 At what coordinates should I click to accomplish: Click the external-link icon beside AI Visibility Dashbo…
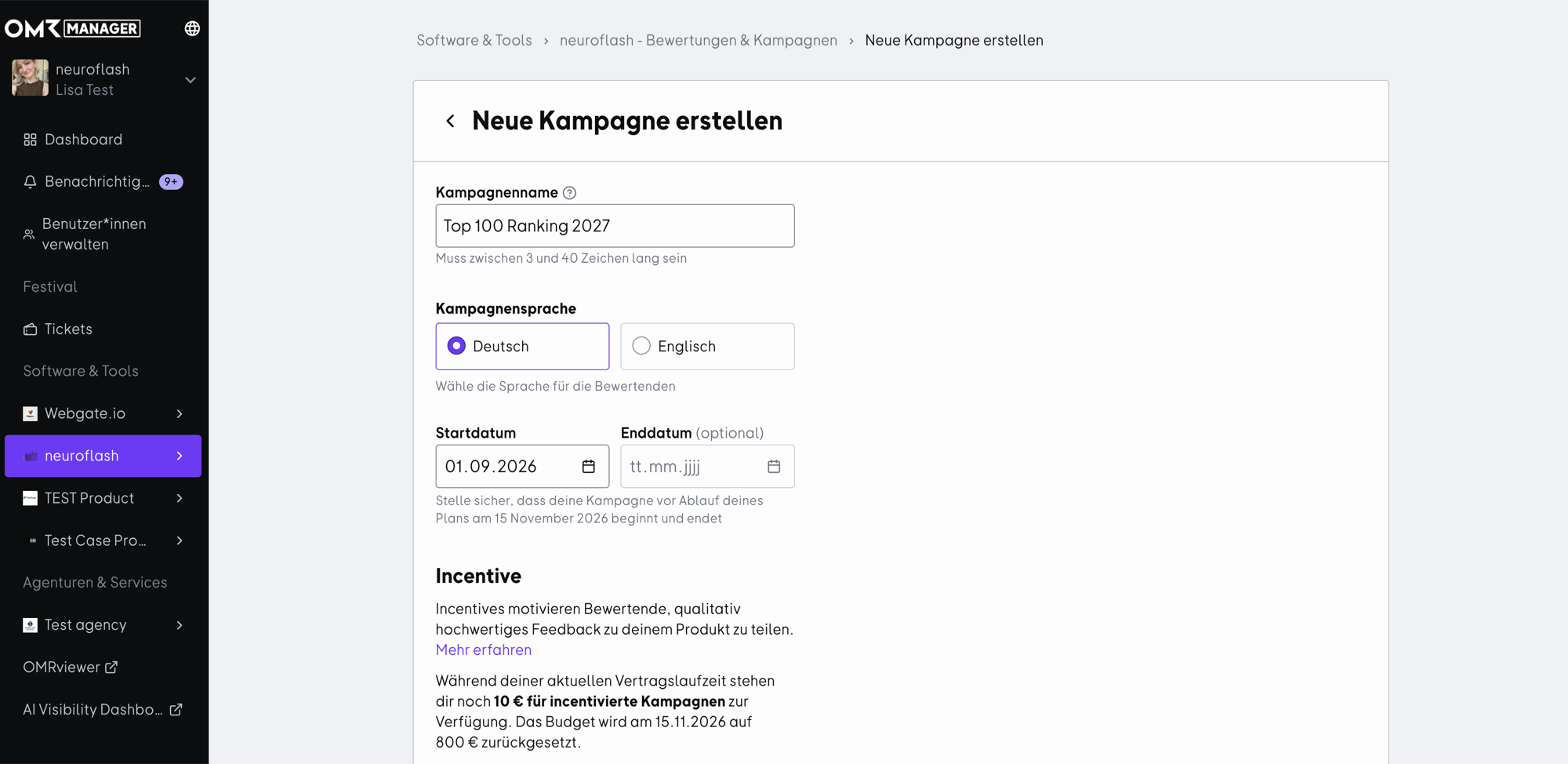tap(176, 709)
